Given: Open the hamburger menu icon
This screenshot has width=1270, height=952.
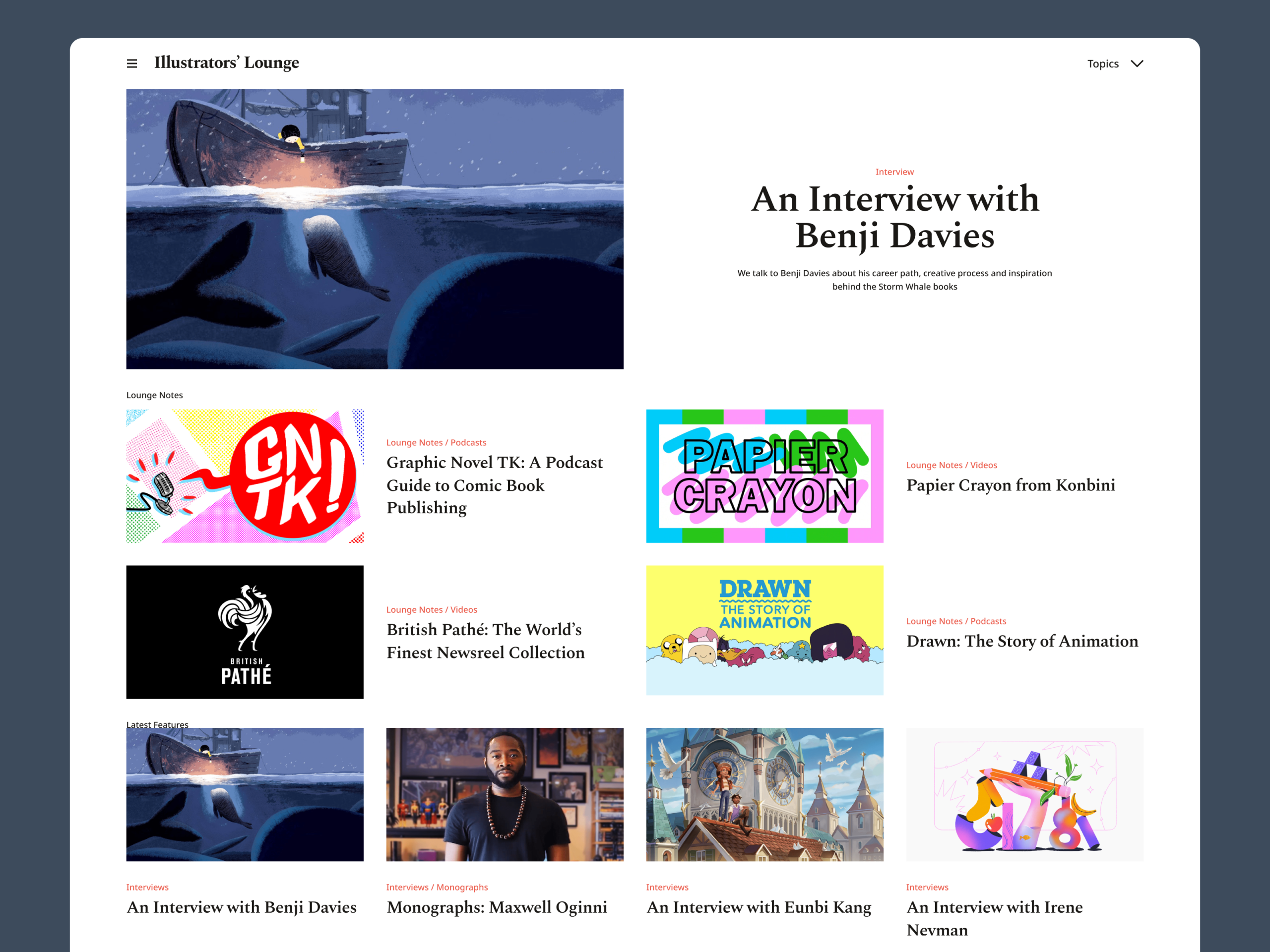Looking at the screenshot, I should (x=131, y=63).
